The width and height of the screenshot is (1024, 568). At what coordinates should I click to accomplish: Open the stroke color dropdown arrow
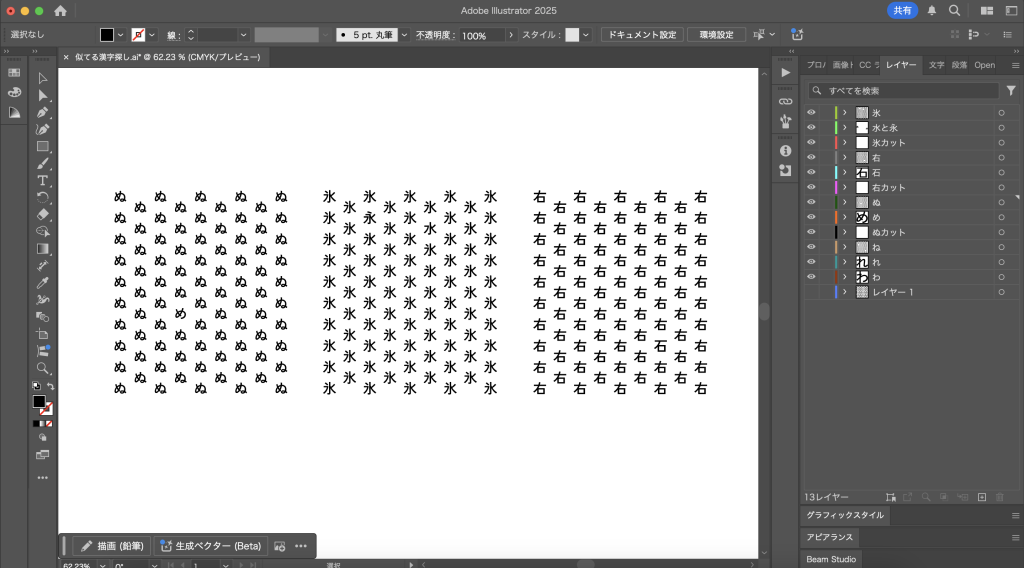click(x=152, y=35)
